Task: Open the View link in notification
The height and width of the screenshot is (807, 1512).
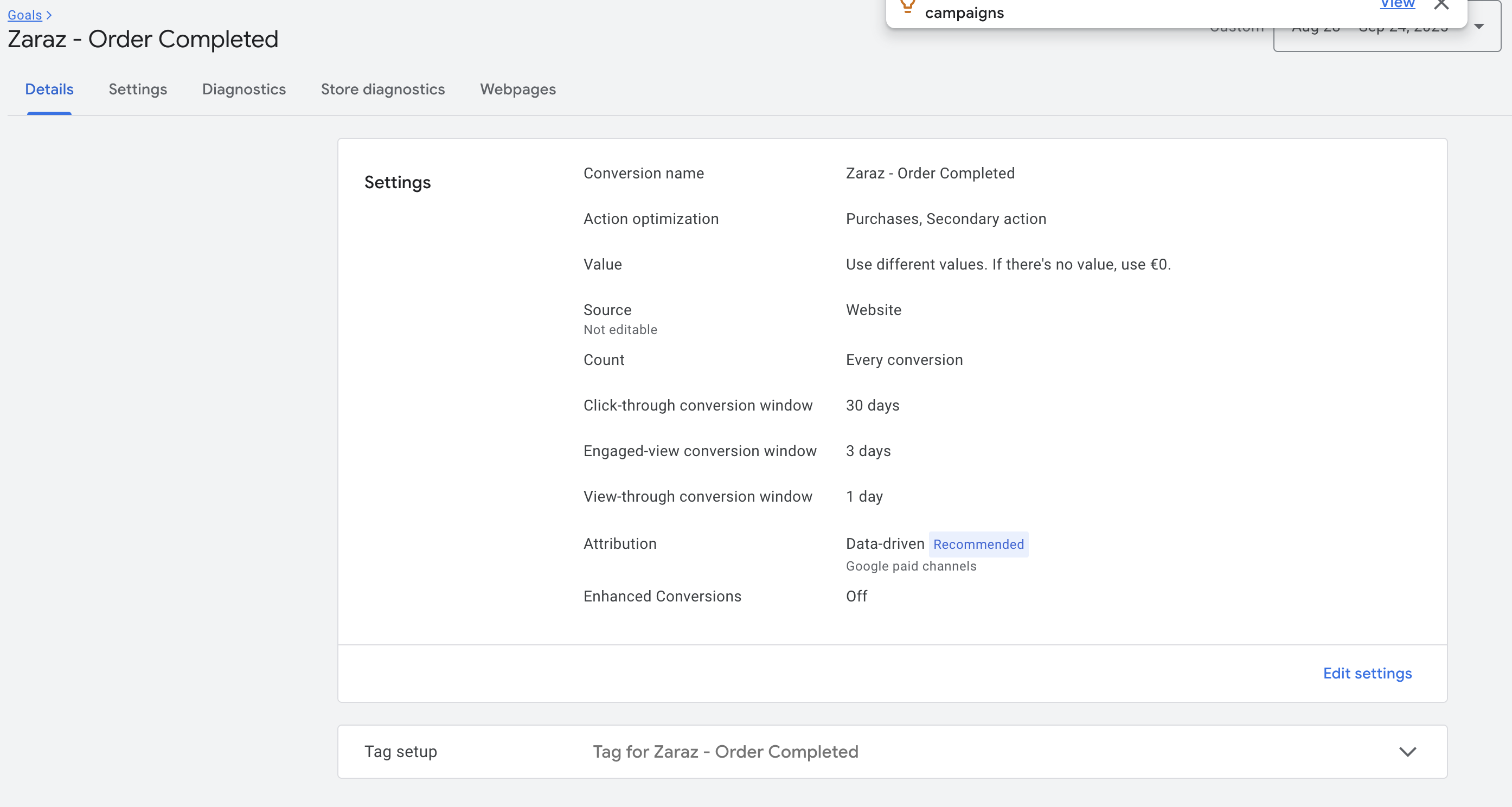Action: click(x=1397, y=5)
